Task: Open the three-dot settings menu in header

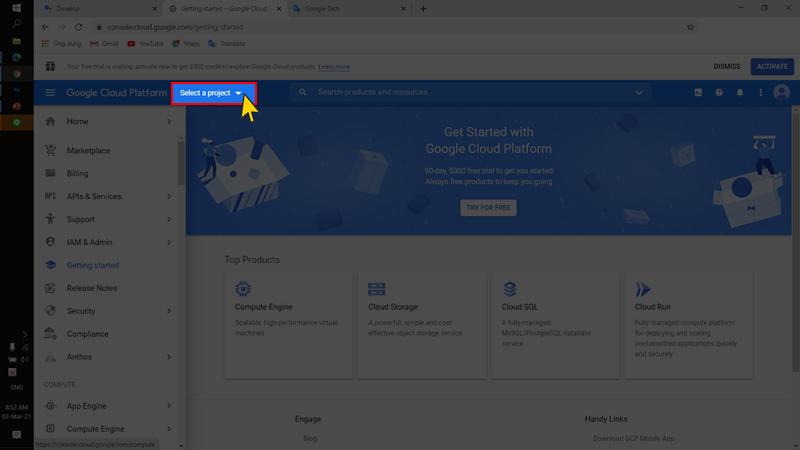Action: 760,93
